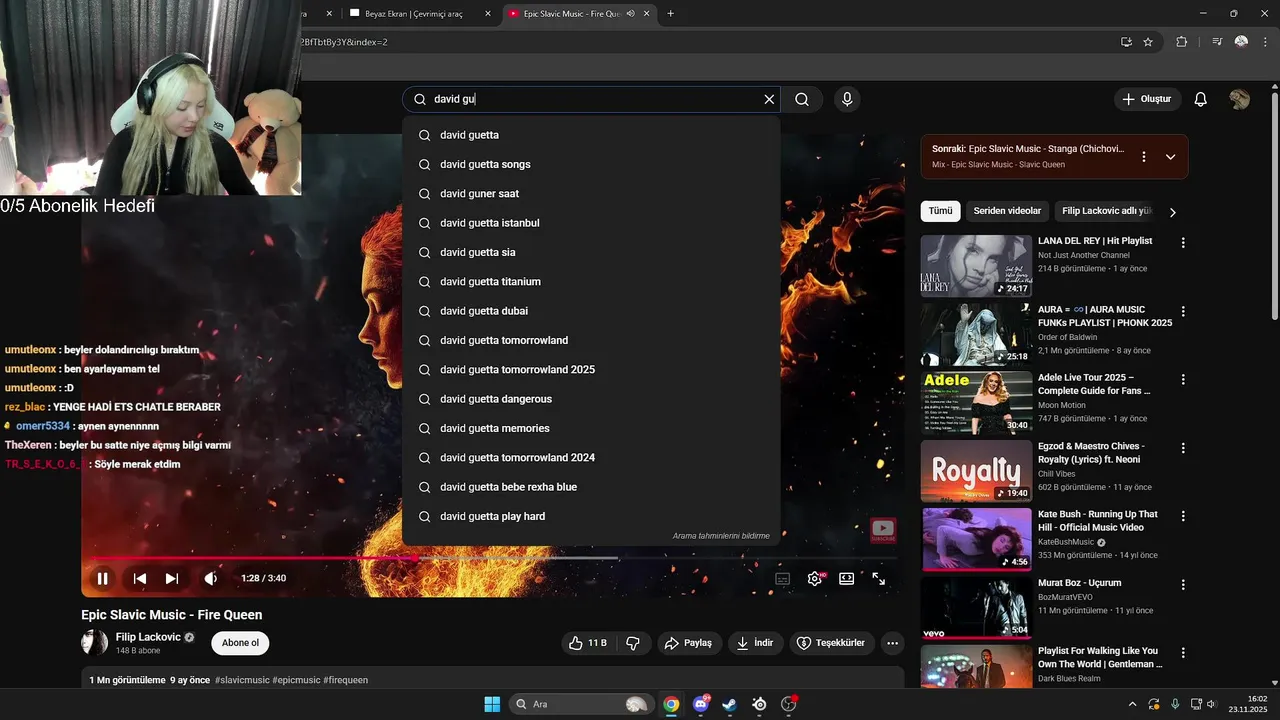Pick suggestion 'david guetta dangerous'
1280x720 pixels.
point(591,399)
